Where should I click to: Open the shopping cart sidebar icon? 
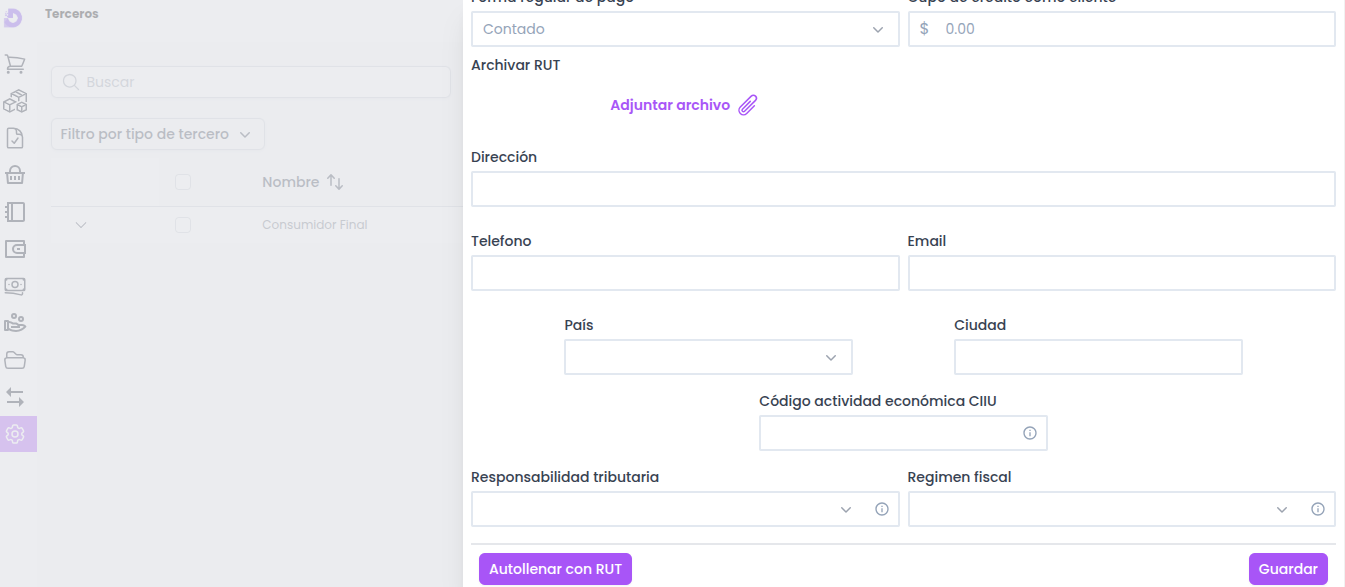[x=15, y=64]
